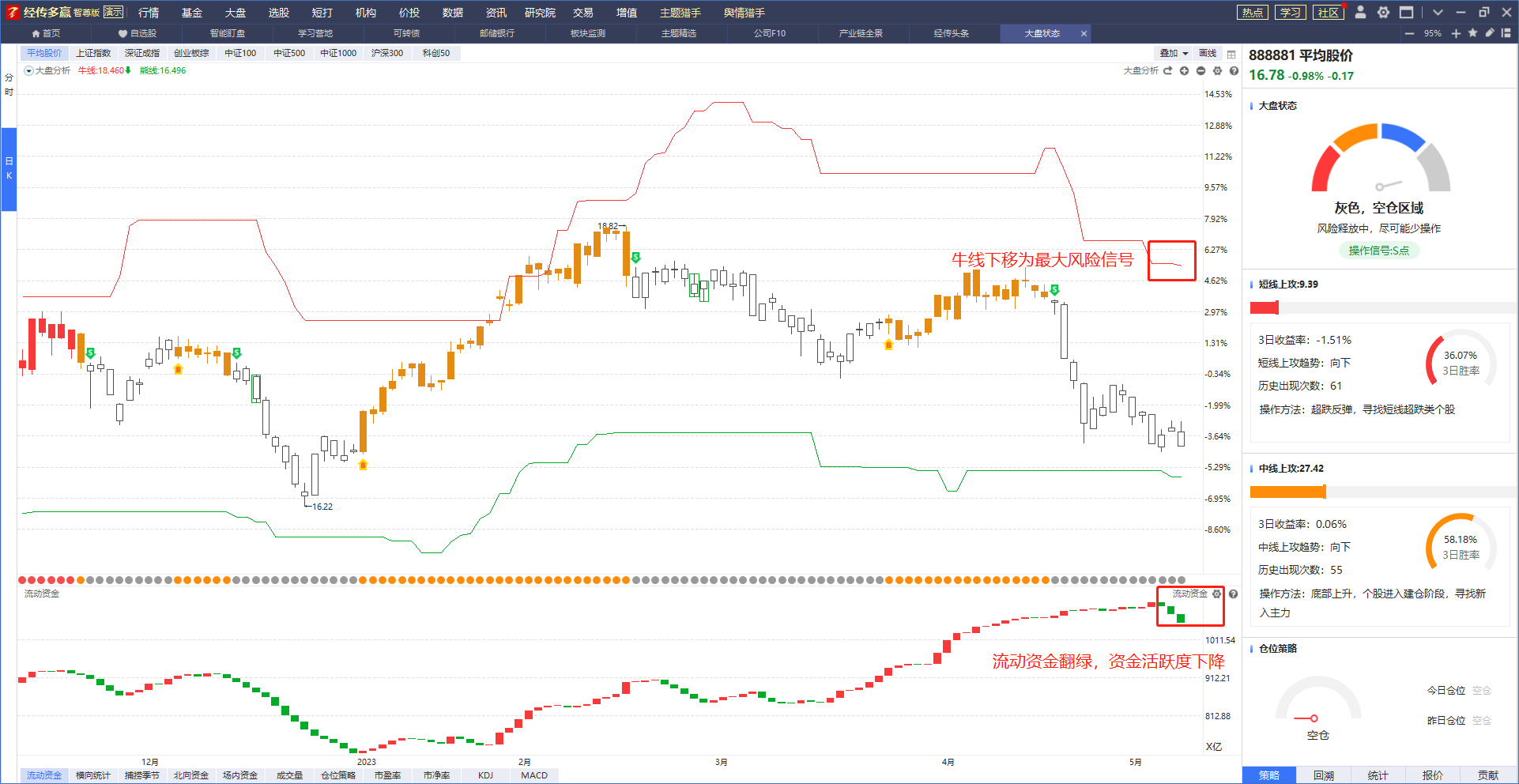Switch chart to 日K view
The height and width of the screenshot is (784, 1519).
[9, 168]
